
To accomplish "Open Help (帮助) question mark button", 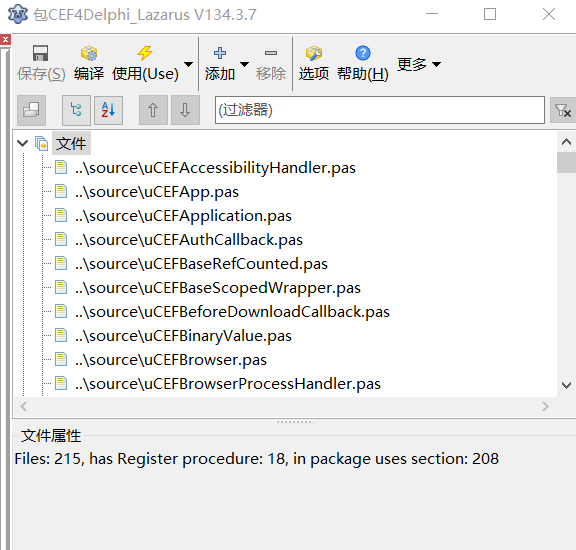I will click(363, 63).
